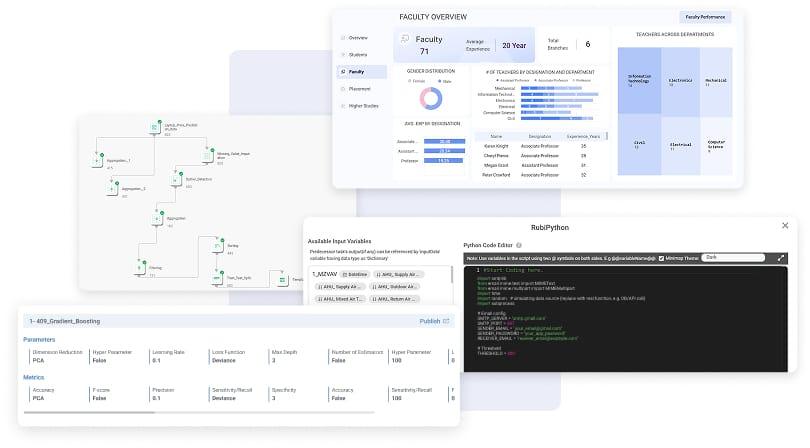Select the SolidLine input variable chip

coord(355,273)
